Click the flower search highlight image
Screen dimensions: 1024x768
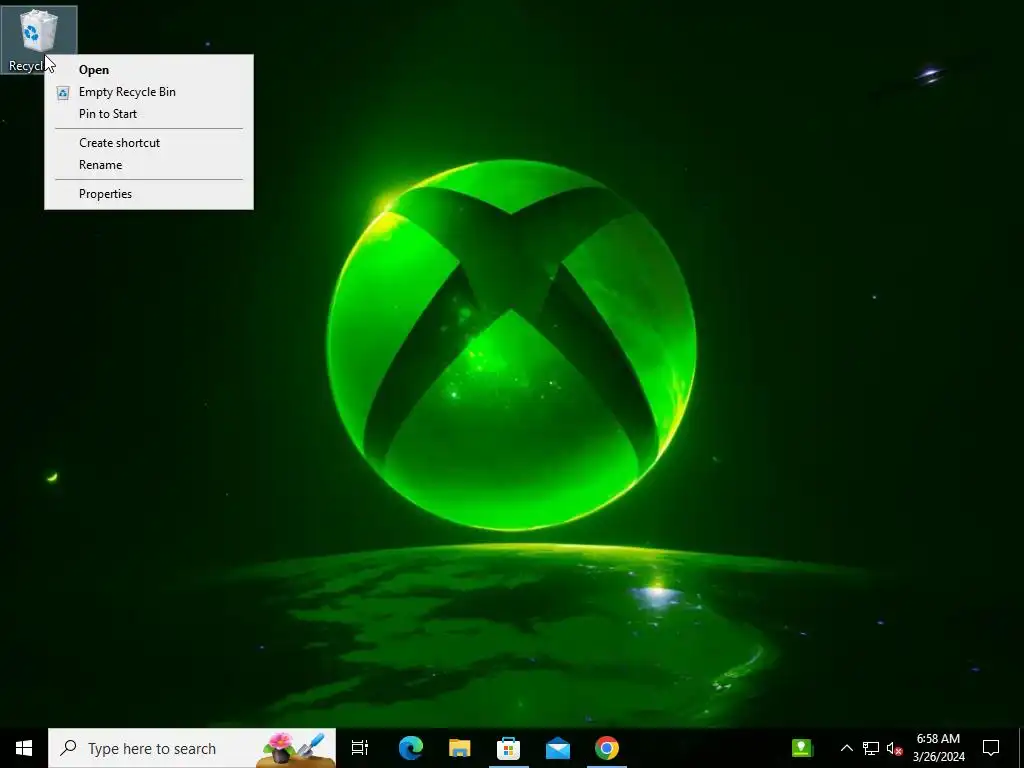pyautogui.click(x=295, y=750)
